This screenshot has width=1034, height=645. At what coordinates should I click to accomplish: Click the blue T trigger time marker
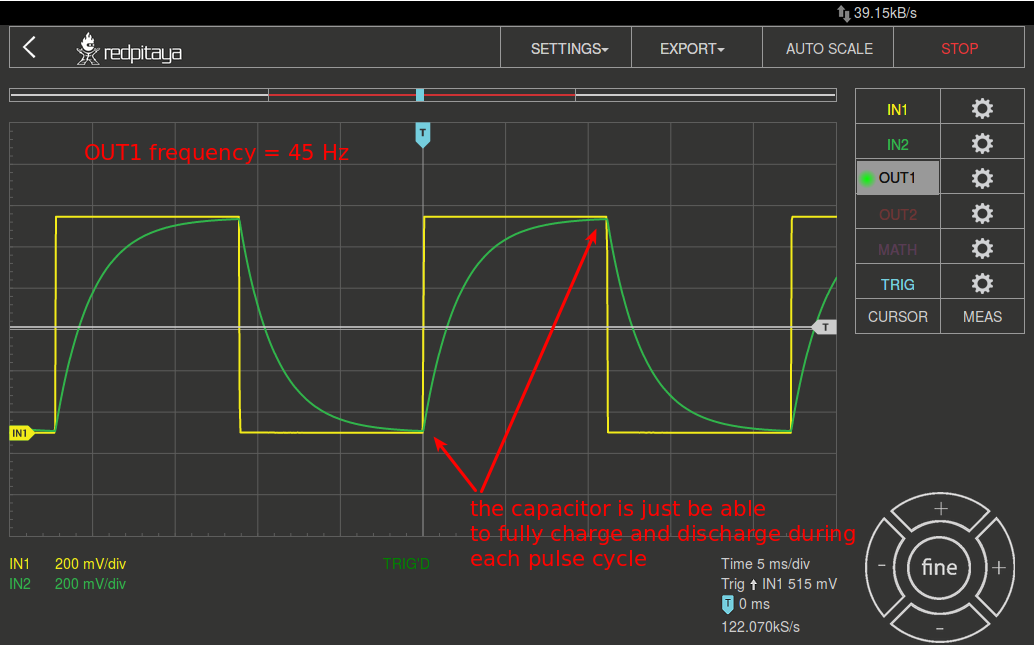coord(423,134)
